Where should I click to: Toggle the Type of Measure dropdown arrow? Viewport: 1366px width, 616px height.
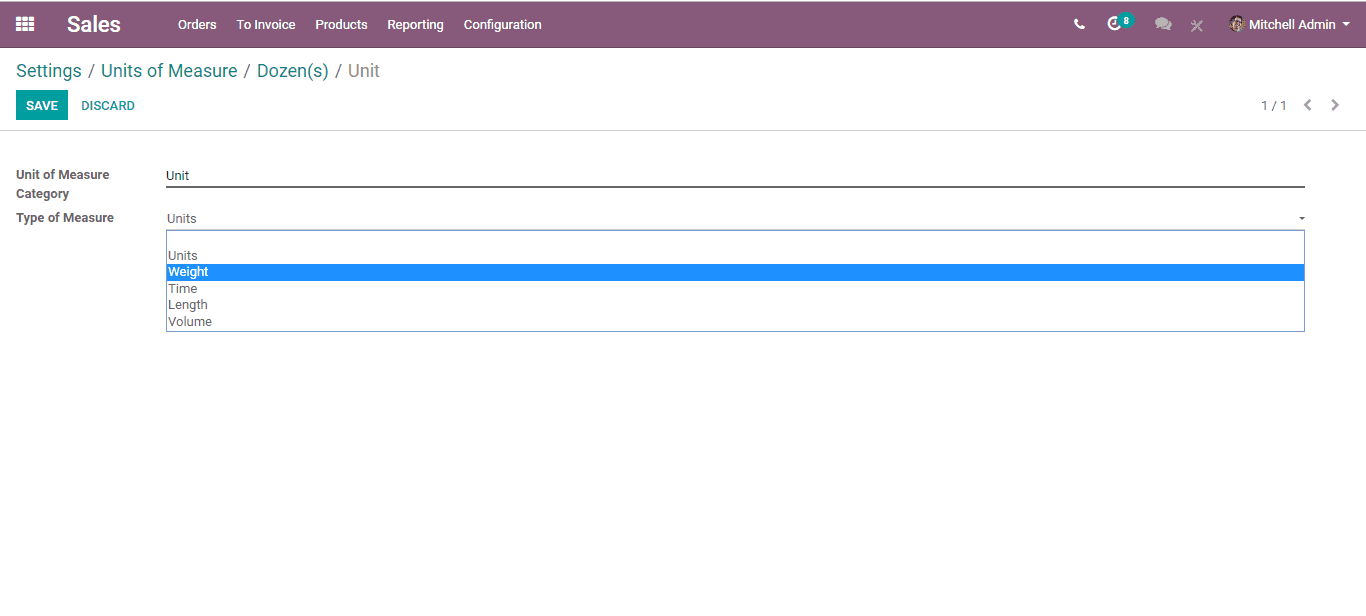click(x=1302, y=218)
